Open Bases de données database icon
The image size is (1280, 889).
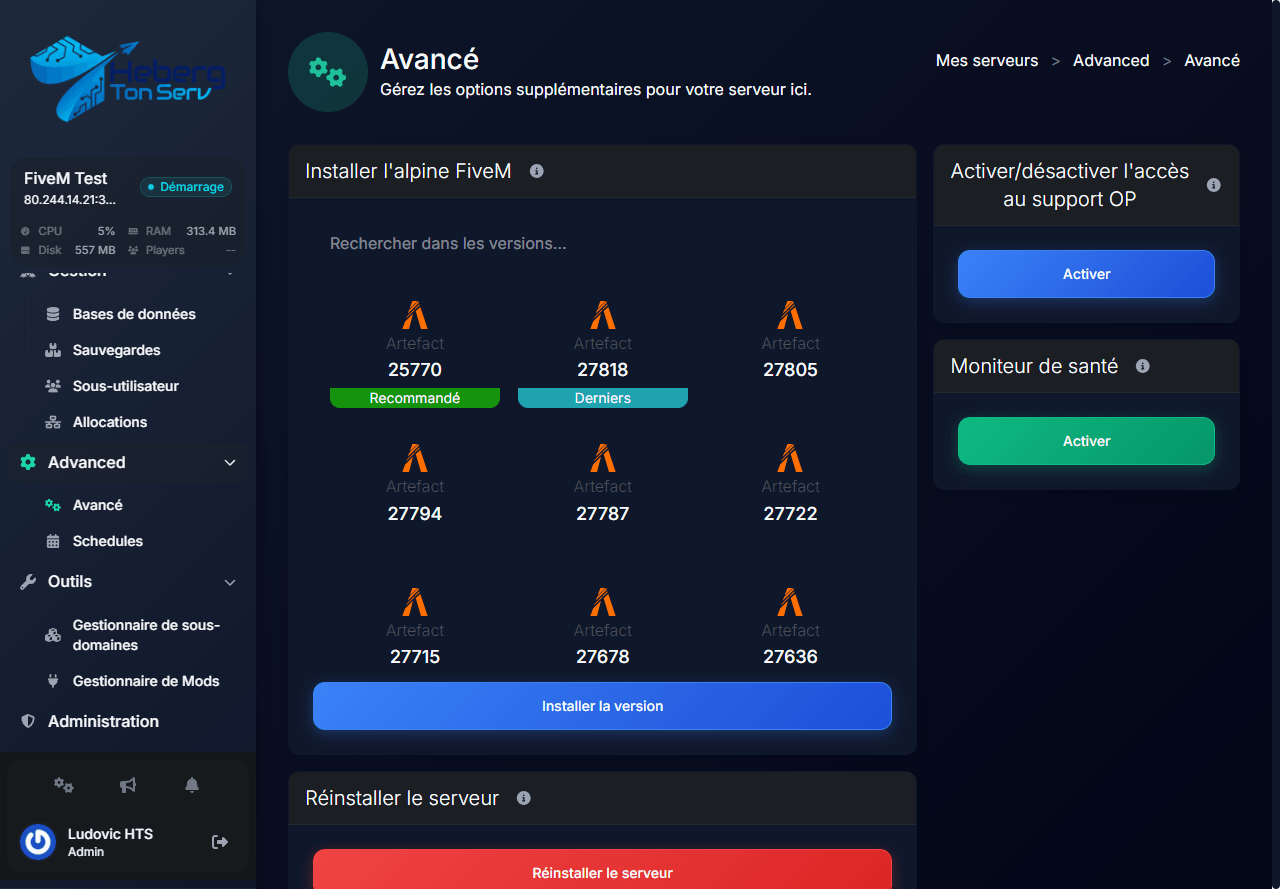click(x=53, y=314)
